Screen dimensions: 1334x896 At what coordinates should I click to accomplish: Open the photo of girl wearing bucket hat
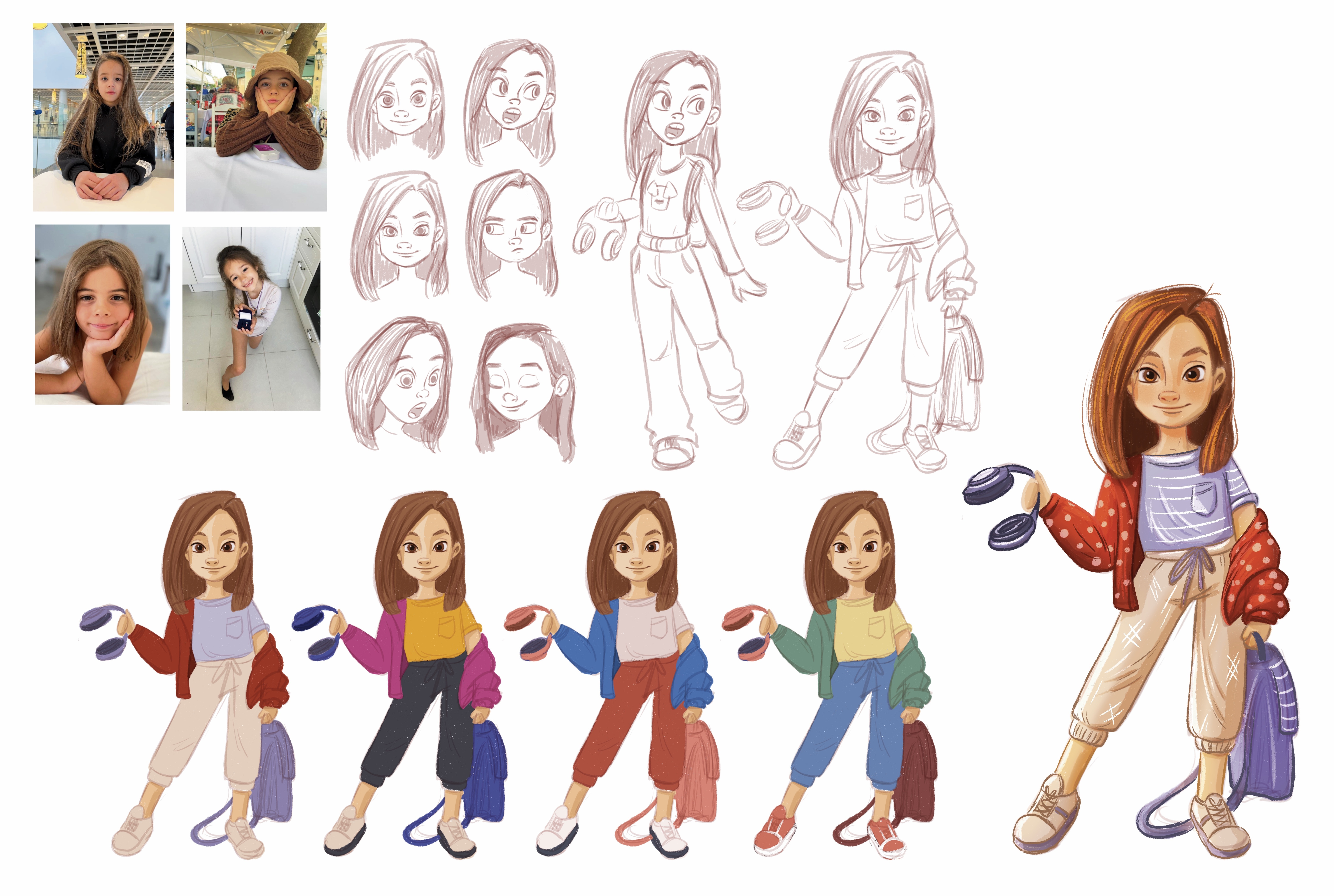256,117
